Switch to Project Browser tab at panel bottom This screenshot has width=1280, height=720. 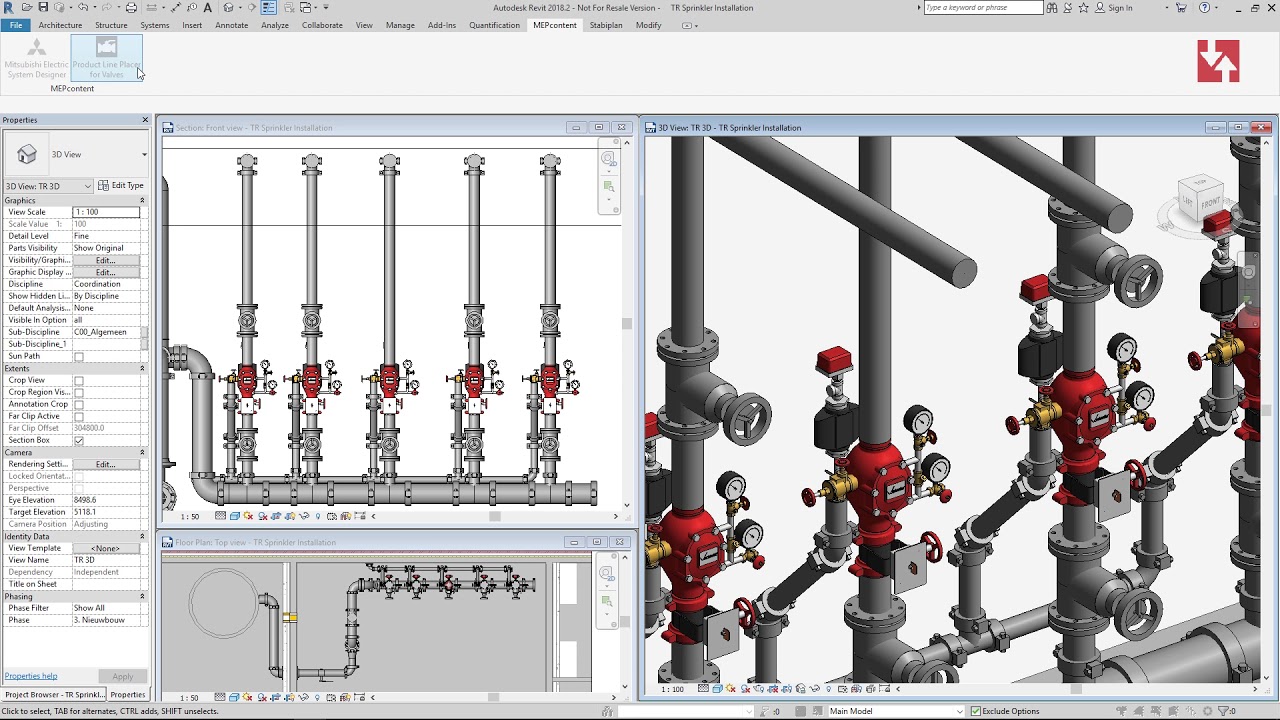[x=53, y=694]
